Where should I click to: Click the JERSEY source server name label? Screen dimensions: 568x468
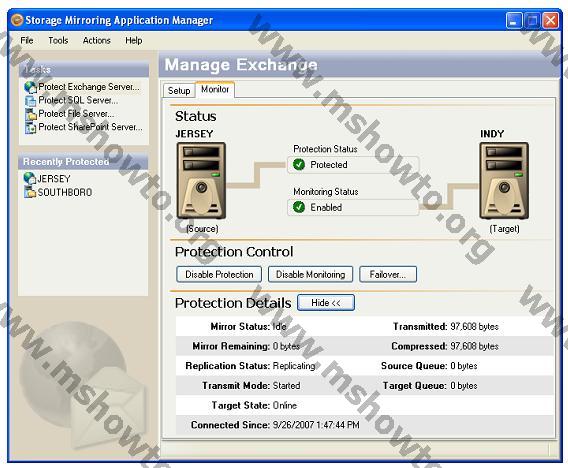point(194,134)
